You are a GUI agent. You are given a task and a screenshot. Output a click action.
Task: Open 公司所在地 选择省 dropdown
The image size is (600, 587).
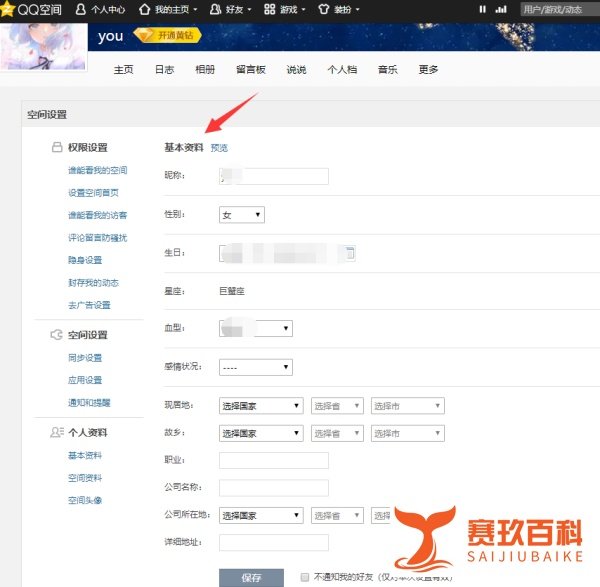(x=337, y=515)
